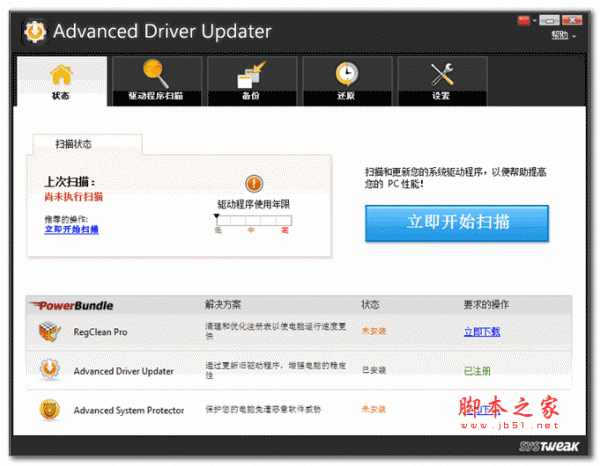Viewport: 600px width, 466px height.
Task: Click the driver age gauge bar
Action: [254, 220]
